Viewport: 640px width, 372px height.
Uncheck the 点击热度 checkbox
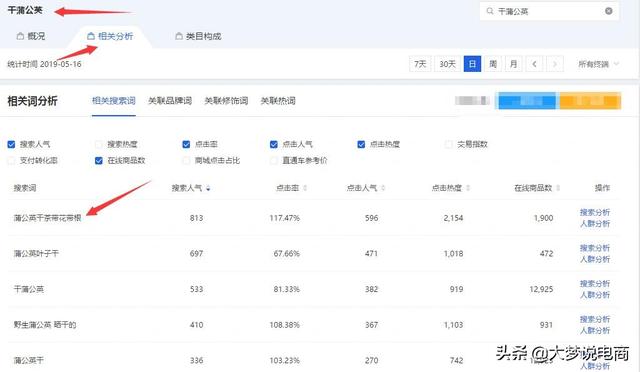[361, 144]
